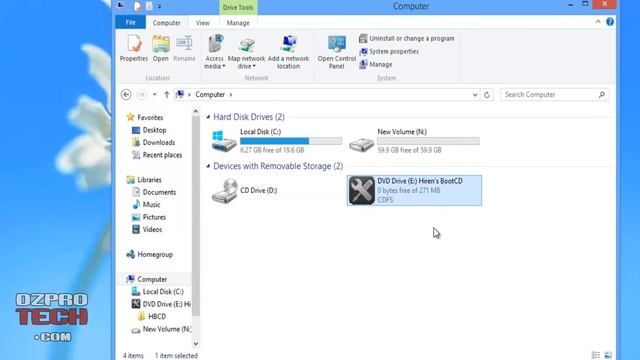The width and height of the screenshot is (640, 360).
Task: Collapse Devices with Removable Storage group
Action: tap(208, 166)
